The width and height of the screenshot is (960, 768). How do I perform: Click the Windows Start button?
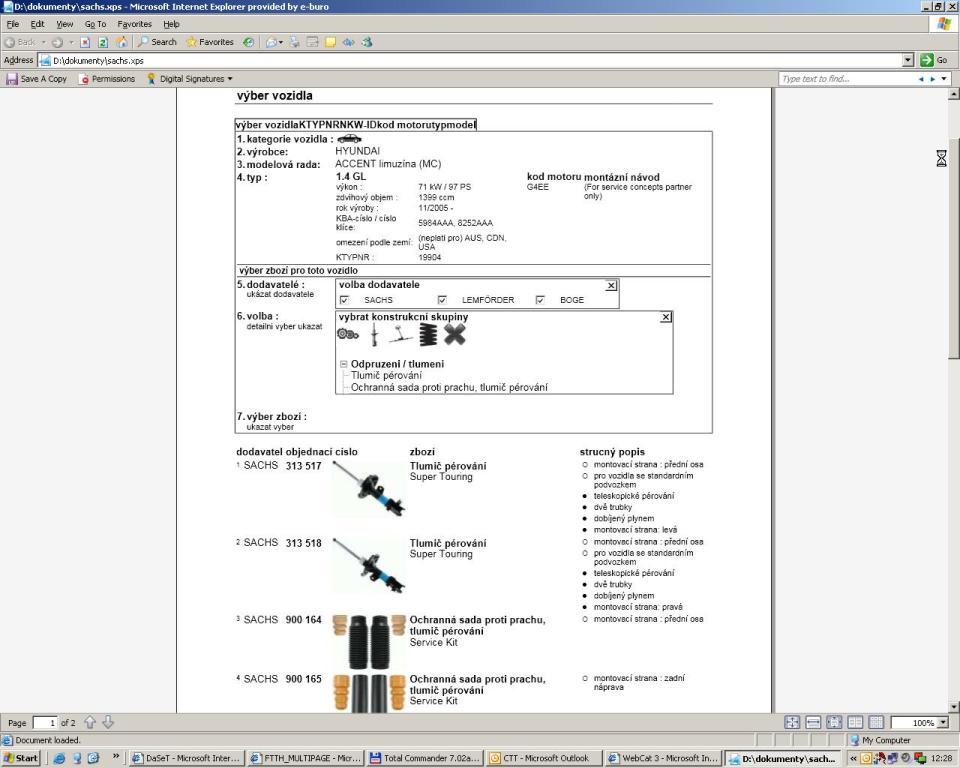point(20,758)
